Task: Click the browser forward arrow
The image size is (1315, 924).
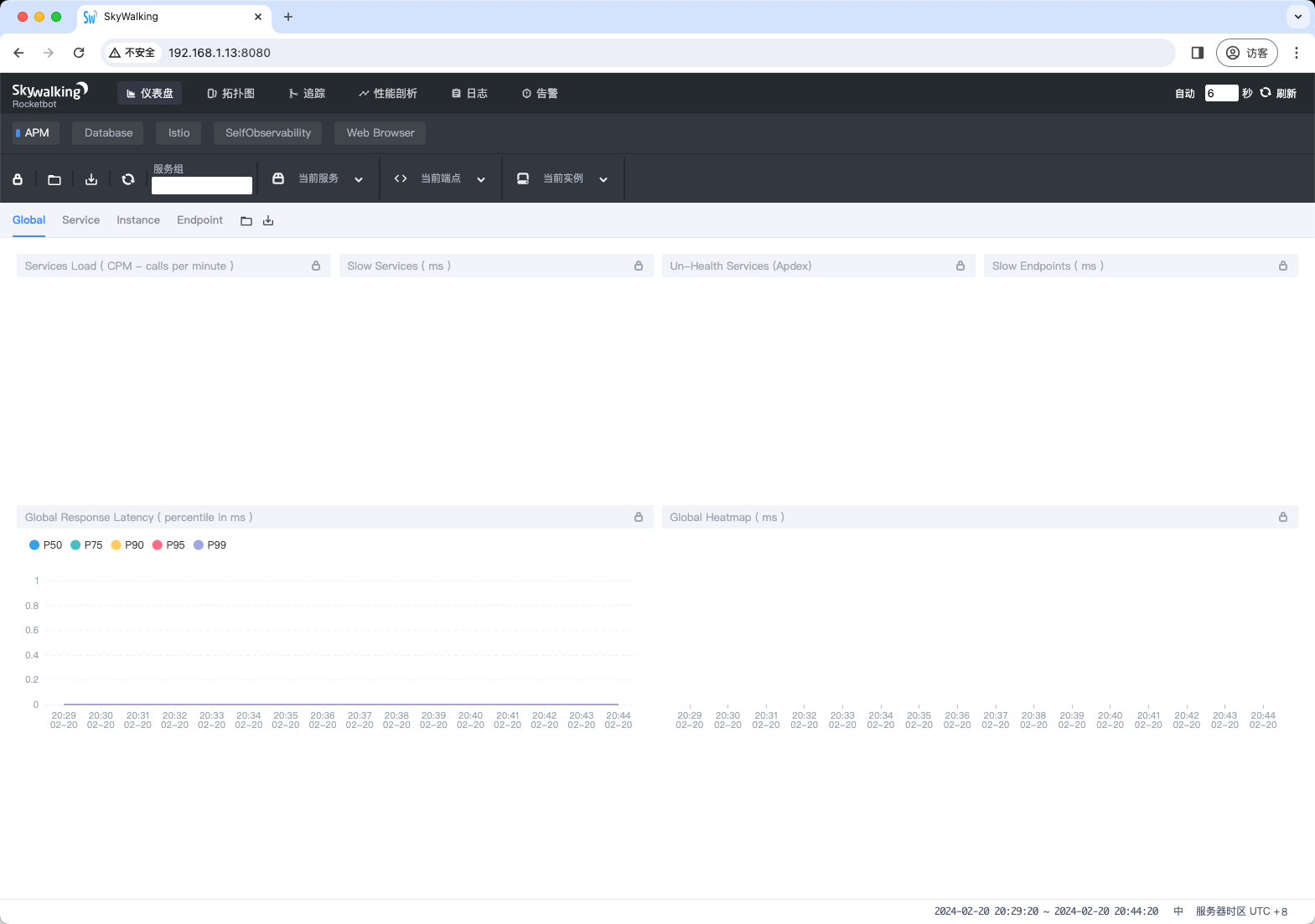Action: click(x=49, y=53)
